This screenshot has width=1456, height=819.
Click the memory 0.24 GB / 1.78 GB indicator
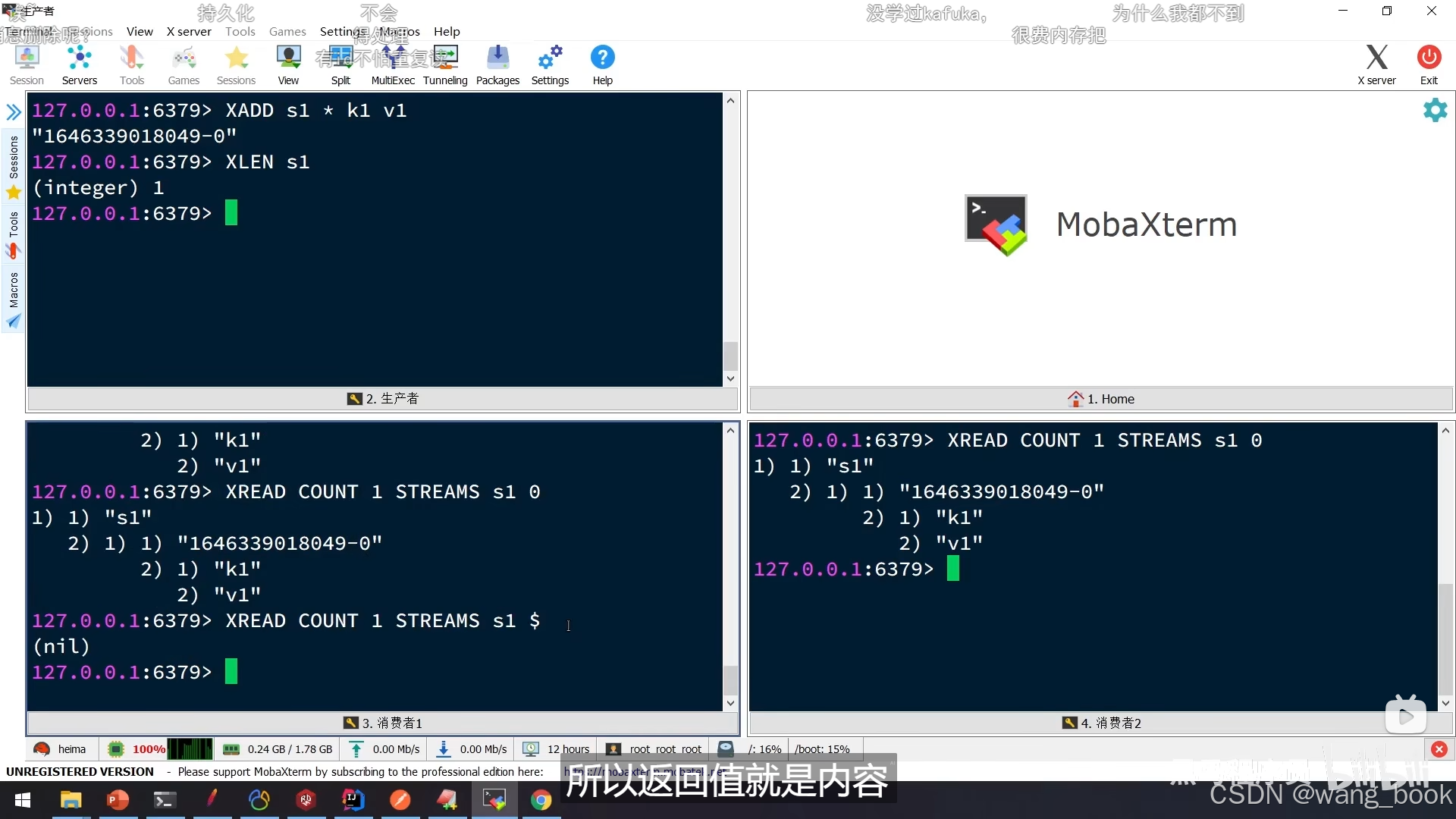point(278,749)
